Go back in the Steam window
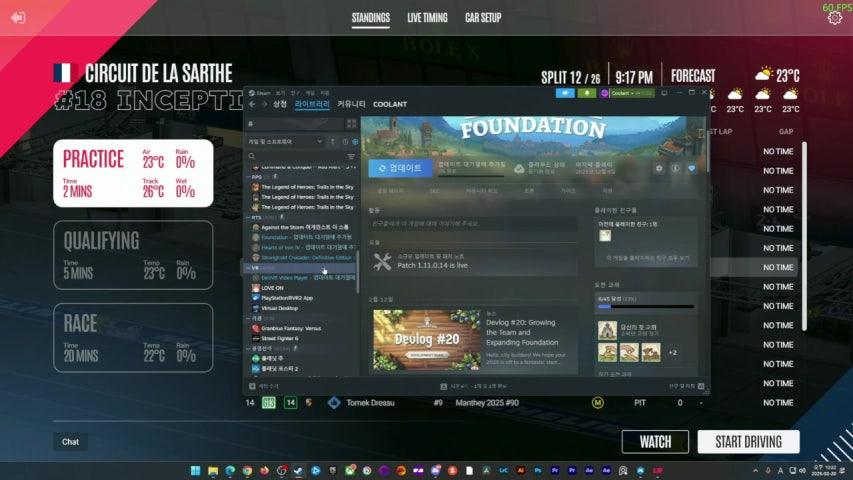 [x=252, y=104]
